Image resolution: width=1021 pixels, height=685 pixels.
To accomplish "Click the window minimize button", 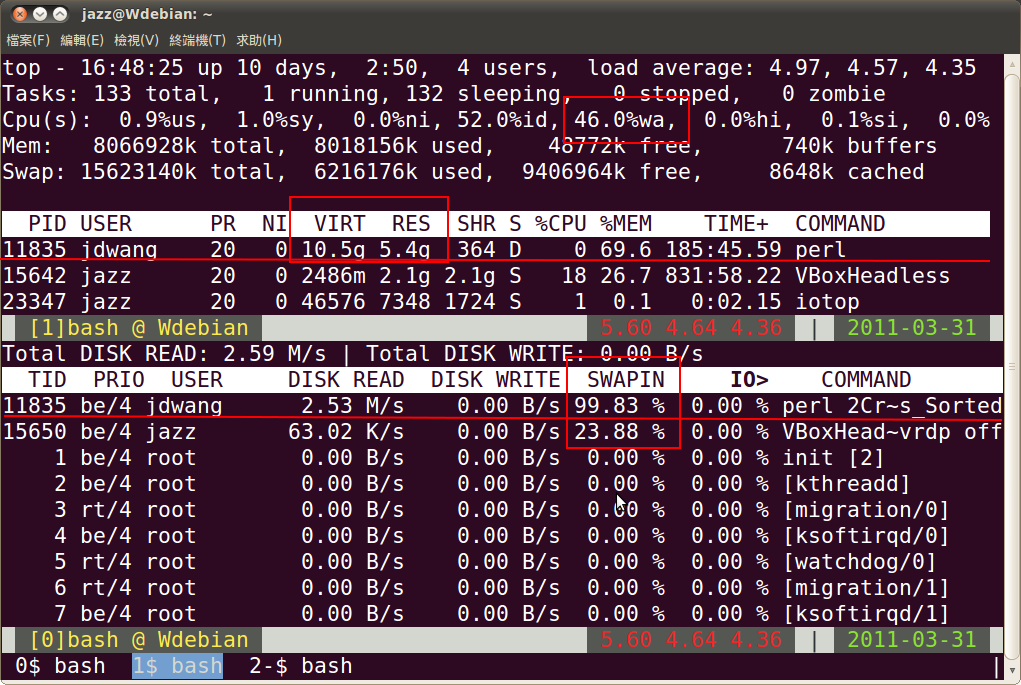I will 40,14.
